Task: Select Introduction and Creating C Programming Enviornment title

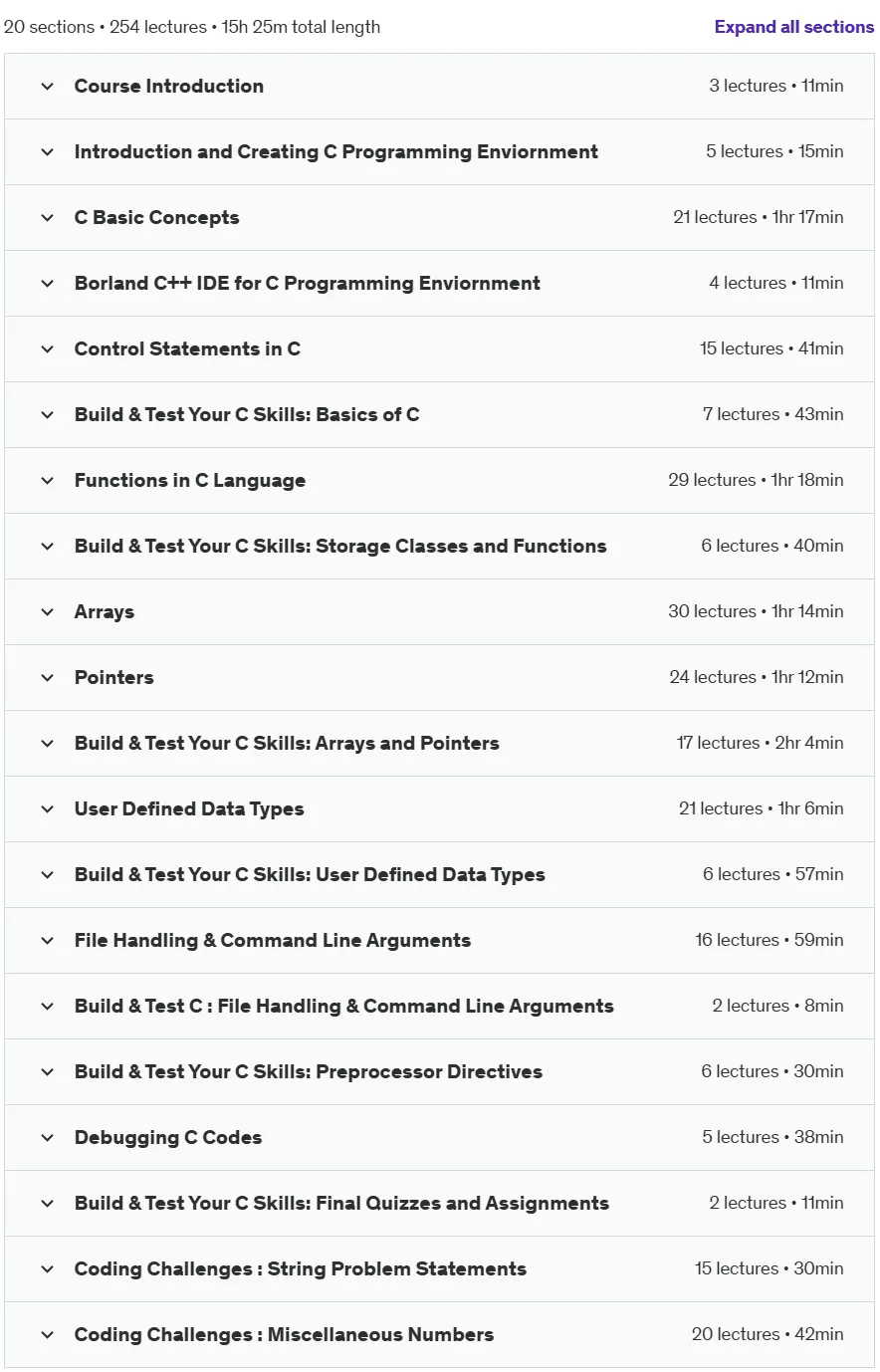Action: tap(336, 152)
